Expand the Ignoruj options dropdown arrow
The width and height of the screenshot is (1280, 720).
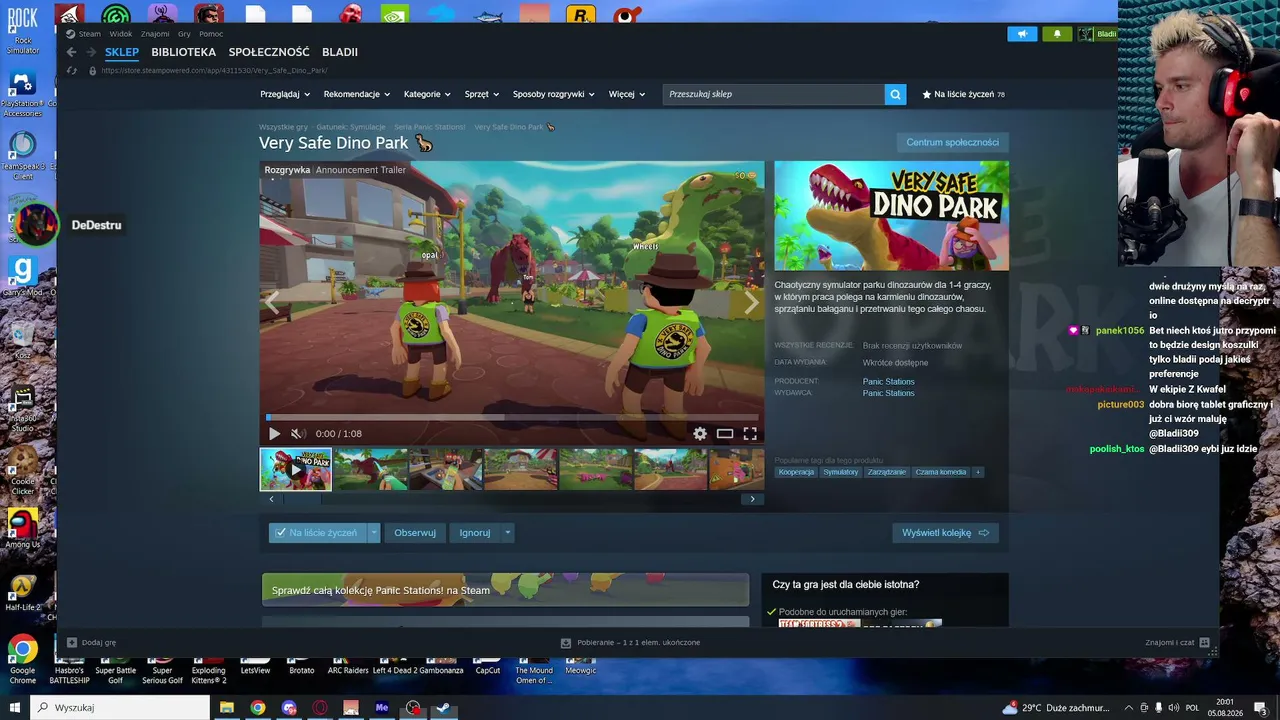tap(507, 533)
